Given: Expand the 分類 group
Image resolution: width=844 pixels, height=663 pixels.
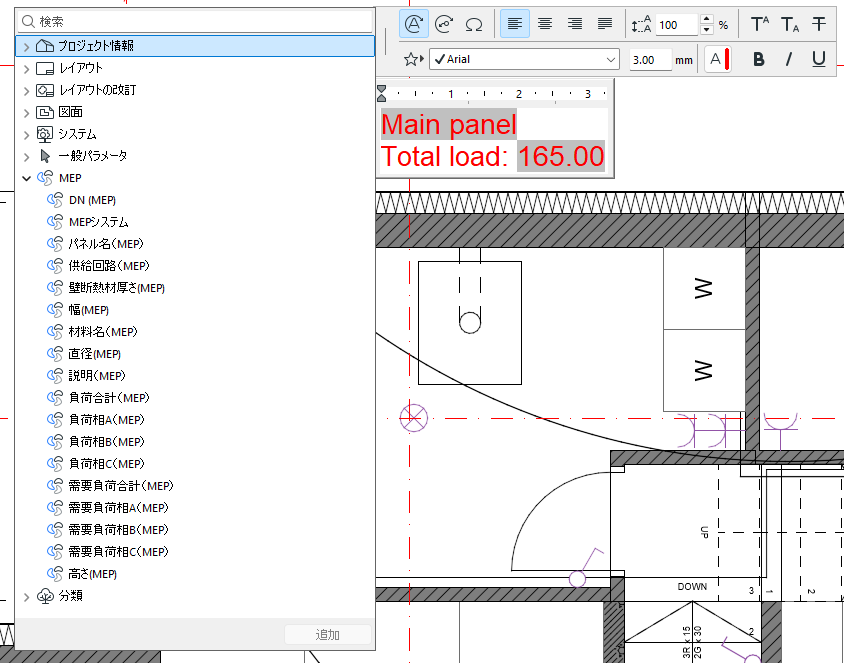Looking at the screenshot, I should (x=26, y=597).
